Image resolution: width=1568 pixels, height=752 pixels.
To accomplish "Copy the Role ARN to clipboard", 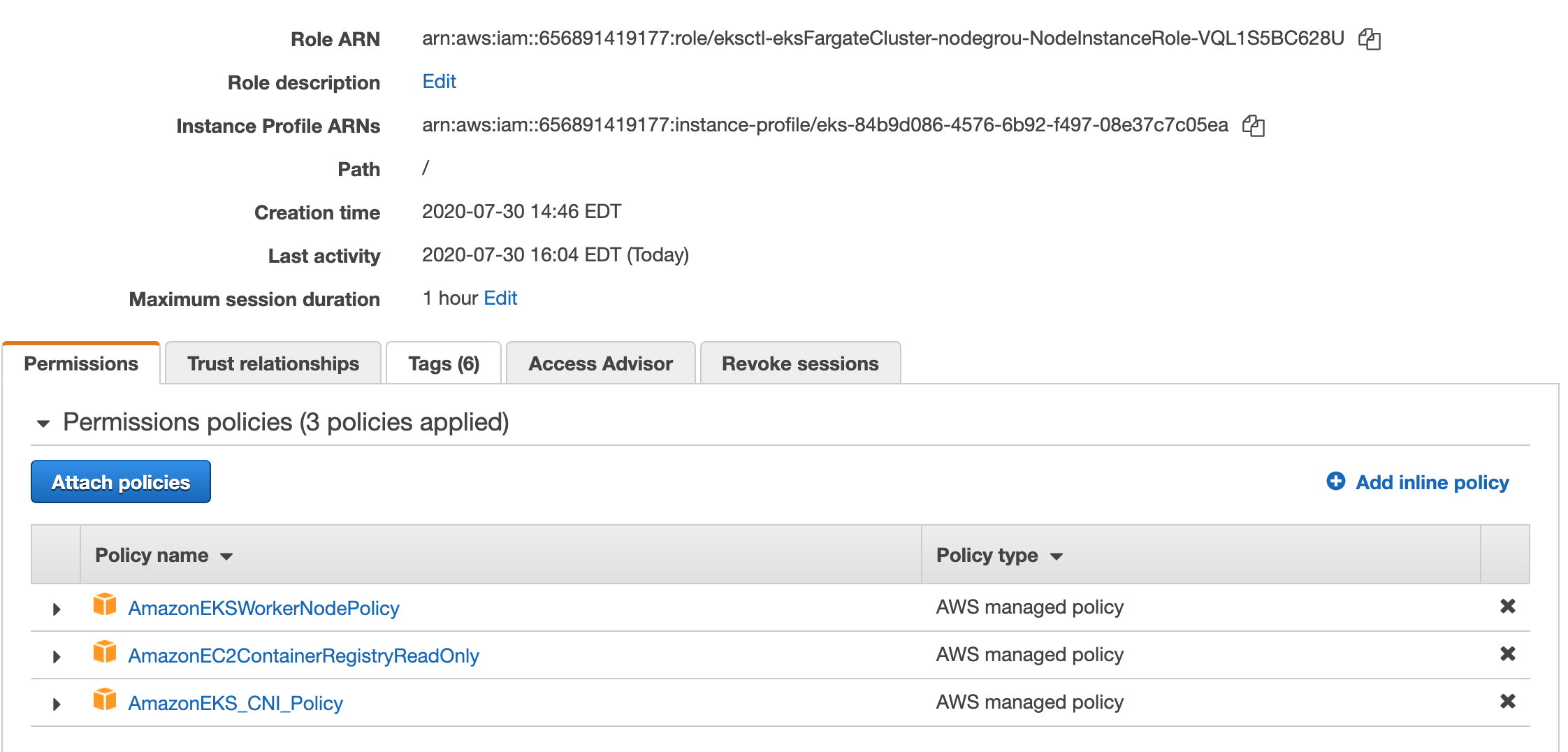I will pyautogui.click(x=1370, y=39).
